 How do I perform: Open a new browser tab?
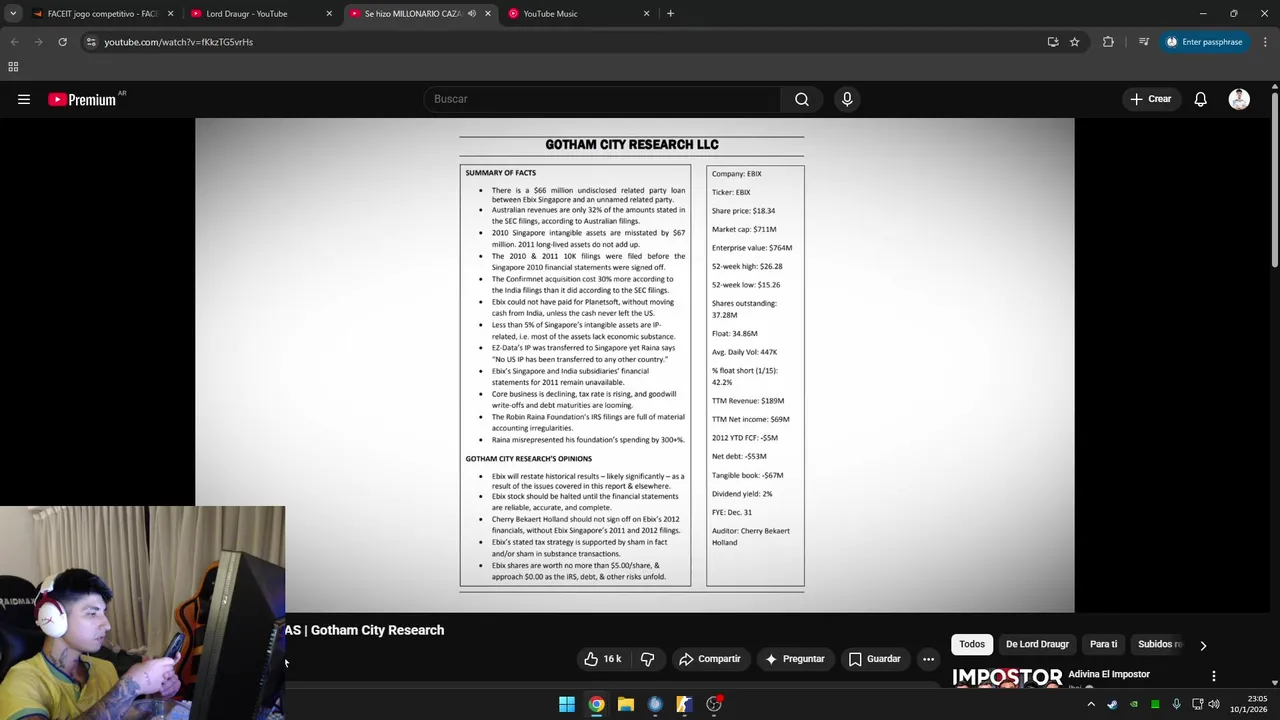tap(670, 14)
